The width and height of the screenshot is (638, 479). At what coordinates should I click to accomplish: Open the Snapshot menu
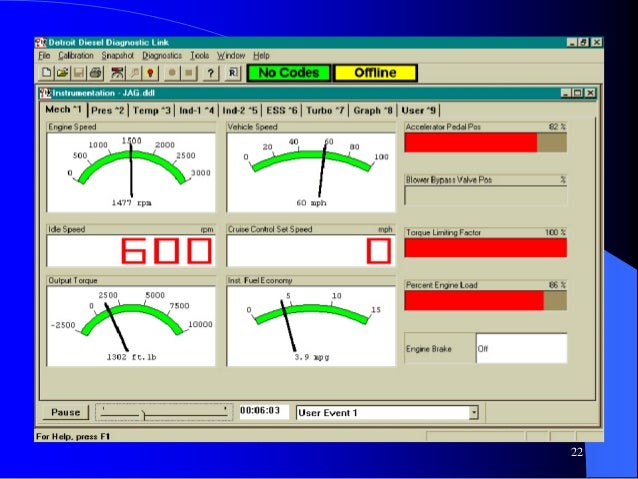click(118, 56)
